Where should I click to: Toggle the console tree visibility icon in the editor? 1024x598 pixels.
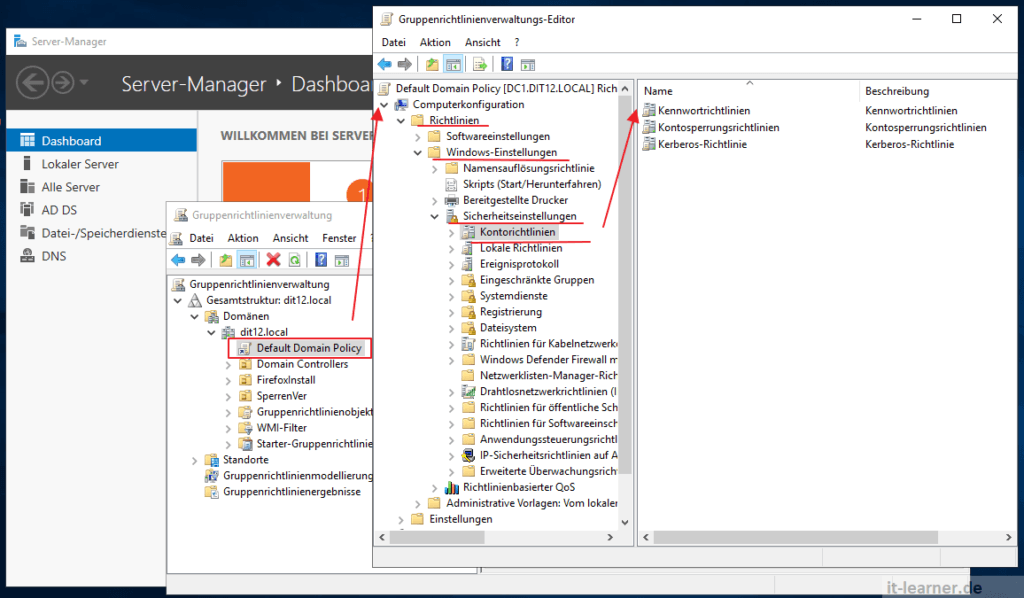tap(452, 64)
